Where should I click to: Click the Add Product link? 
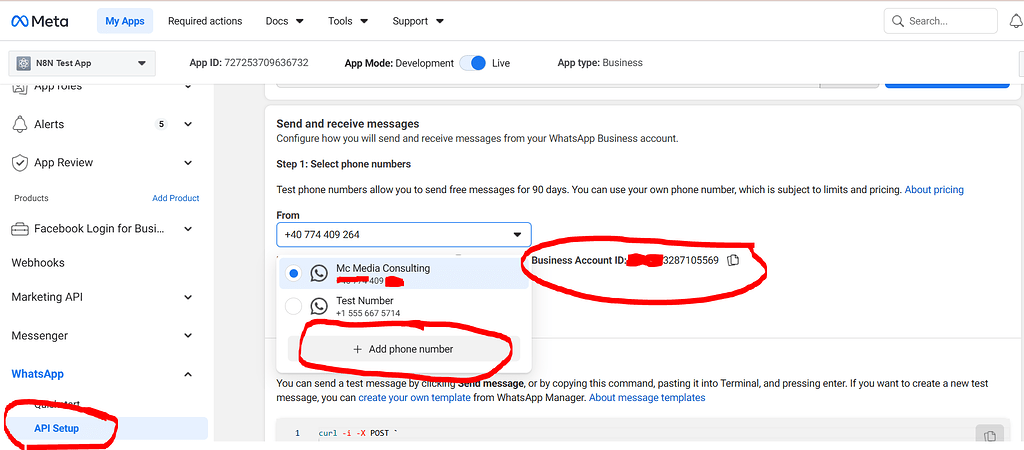pyautogui.click(x=176, y=198)
